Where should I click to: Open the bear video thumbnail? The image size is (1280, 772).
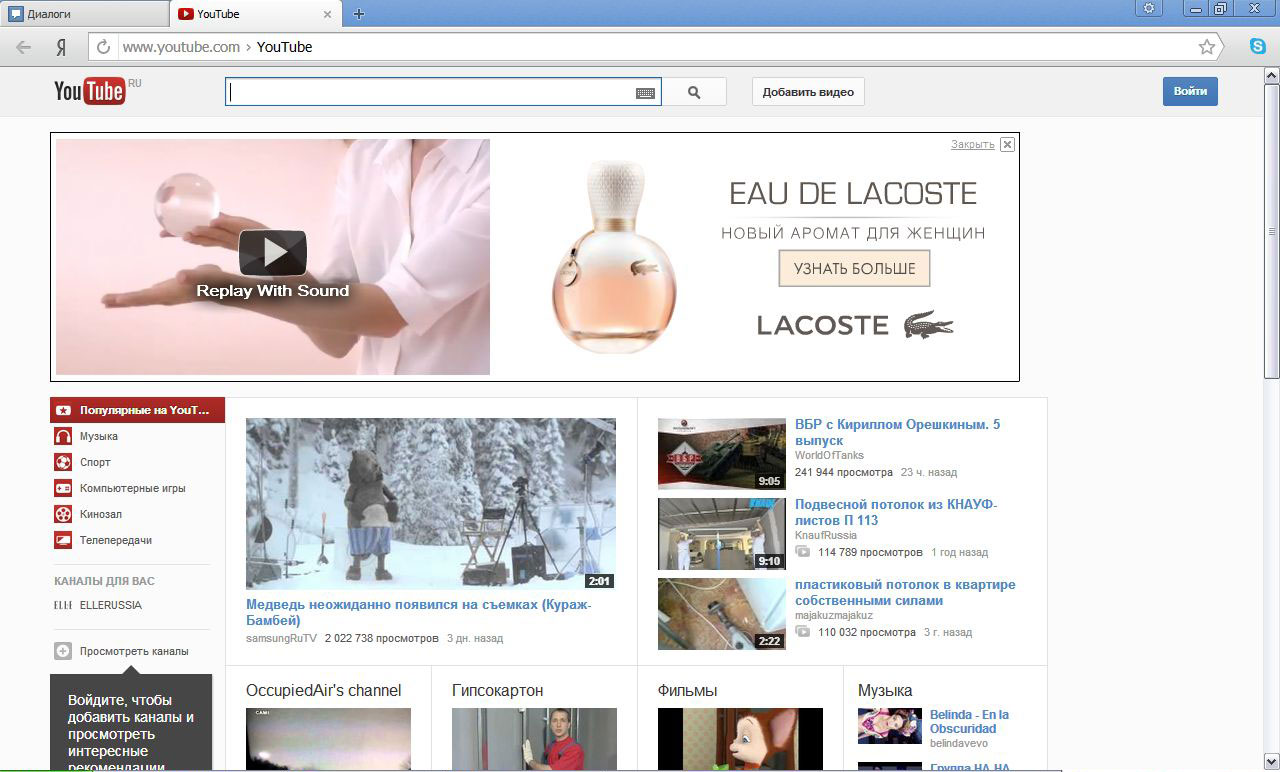pyautogui.click(x=431, y=504)
